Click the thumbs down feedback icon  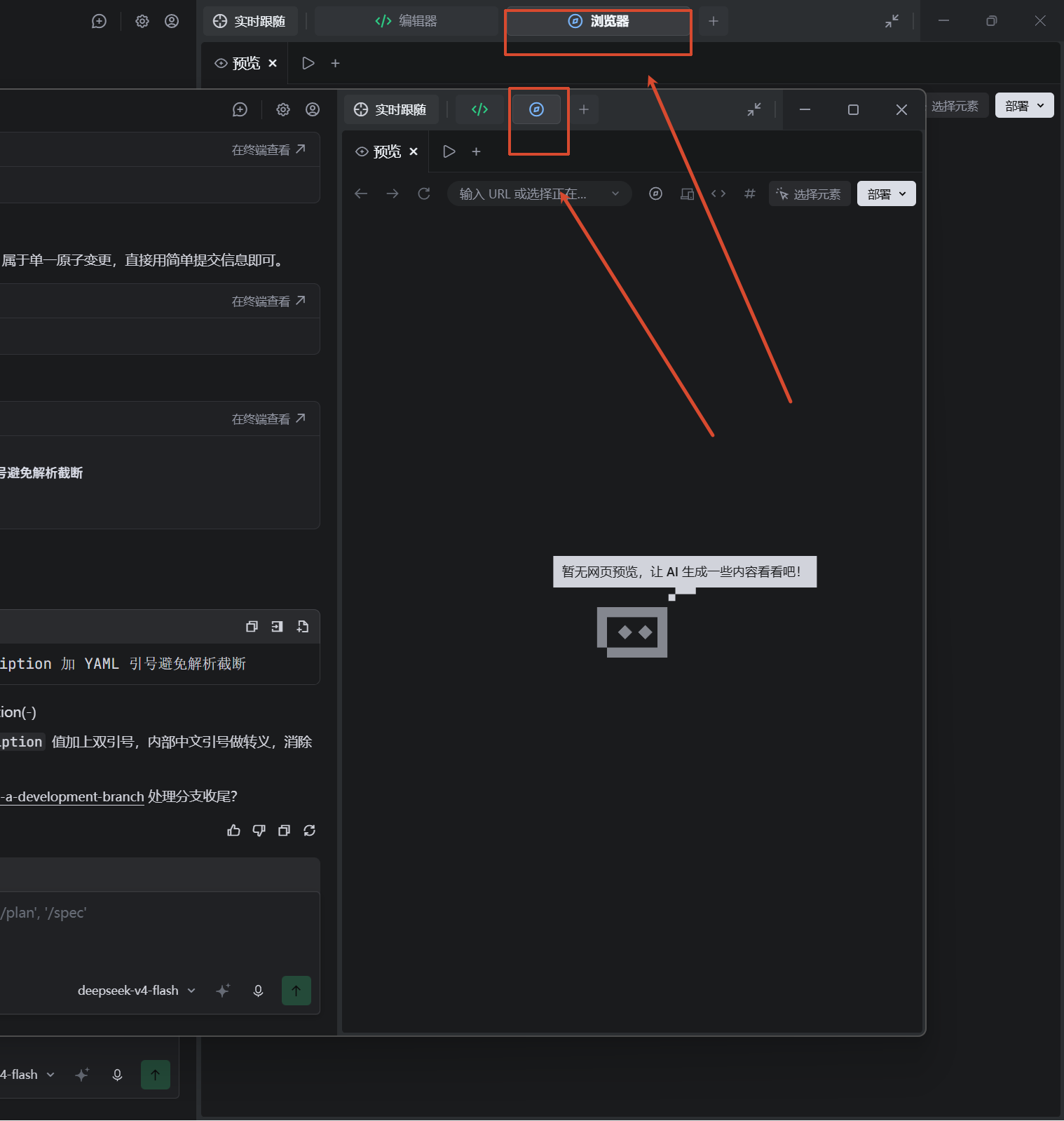pyautogui.click(x=259, y=831)
